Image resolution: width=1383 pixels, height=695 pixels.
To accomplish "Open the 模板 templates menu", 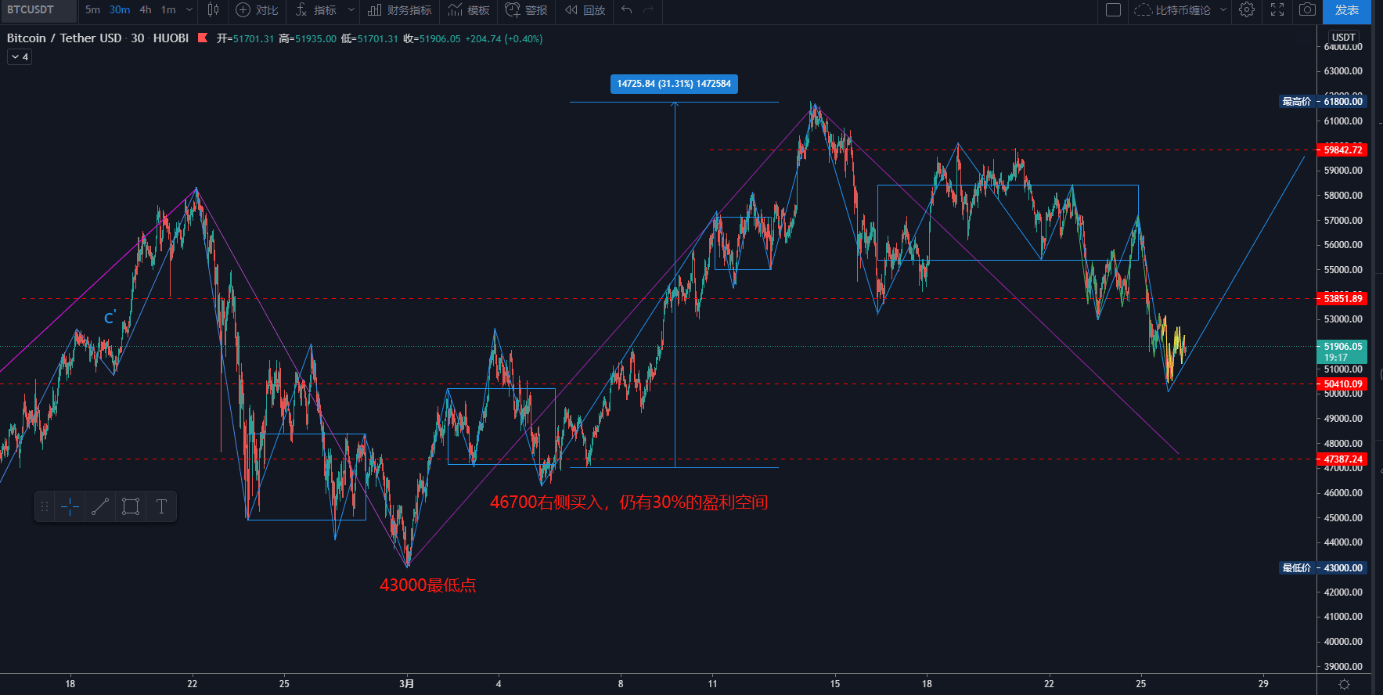I will coord(469,10).
